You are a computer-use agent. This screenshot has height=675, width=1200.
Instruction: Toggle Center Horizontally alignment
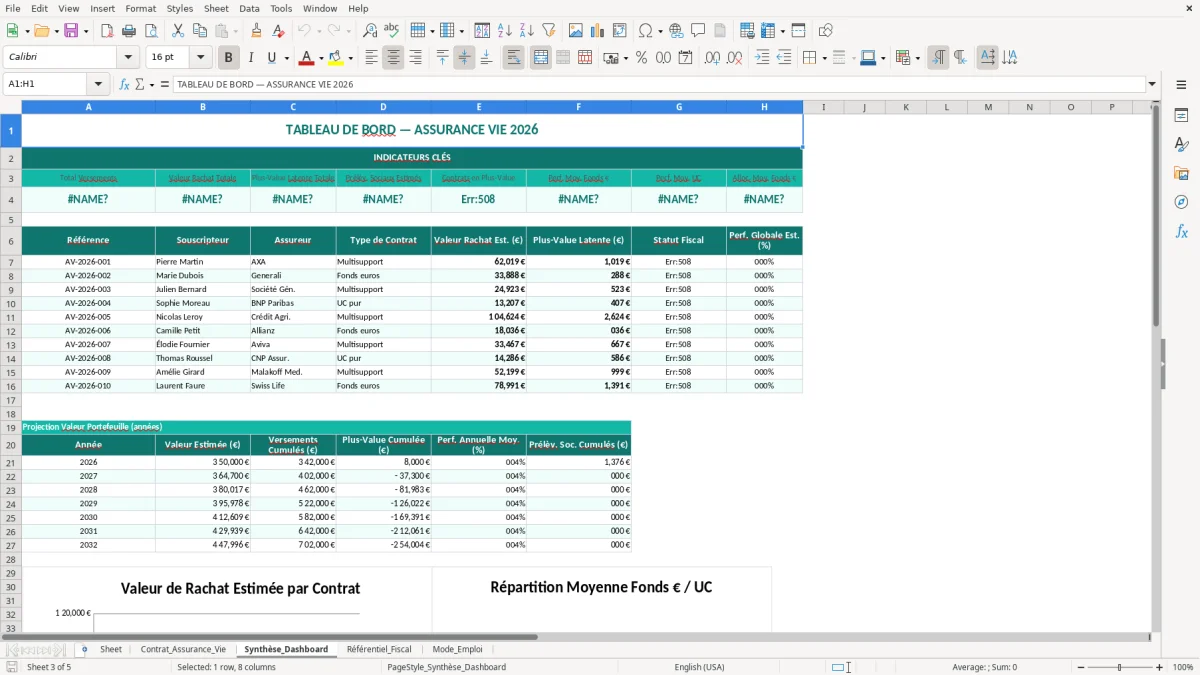(394, 58)
